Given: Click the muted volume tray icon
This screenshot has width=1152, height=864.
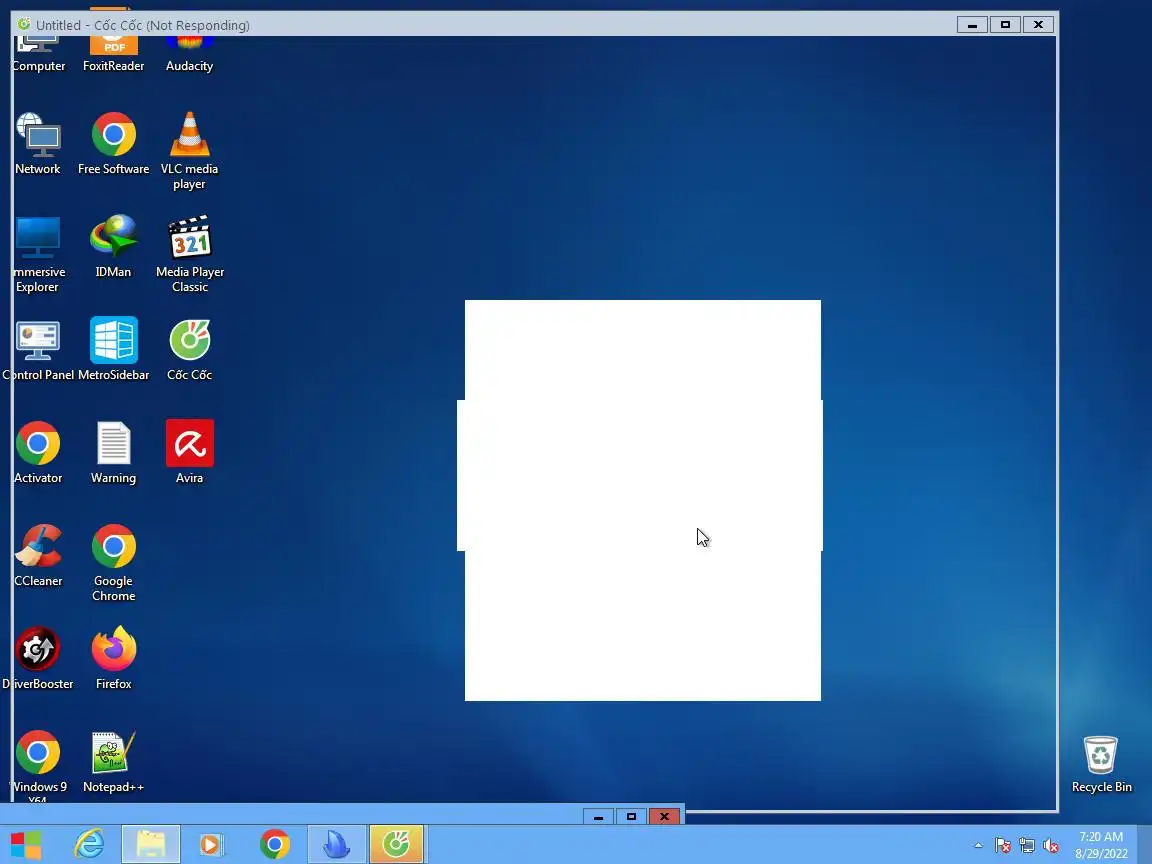Looking at the screenshot, I should coord(1051,846).
